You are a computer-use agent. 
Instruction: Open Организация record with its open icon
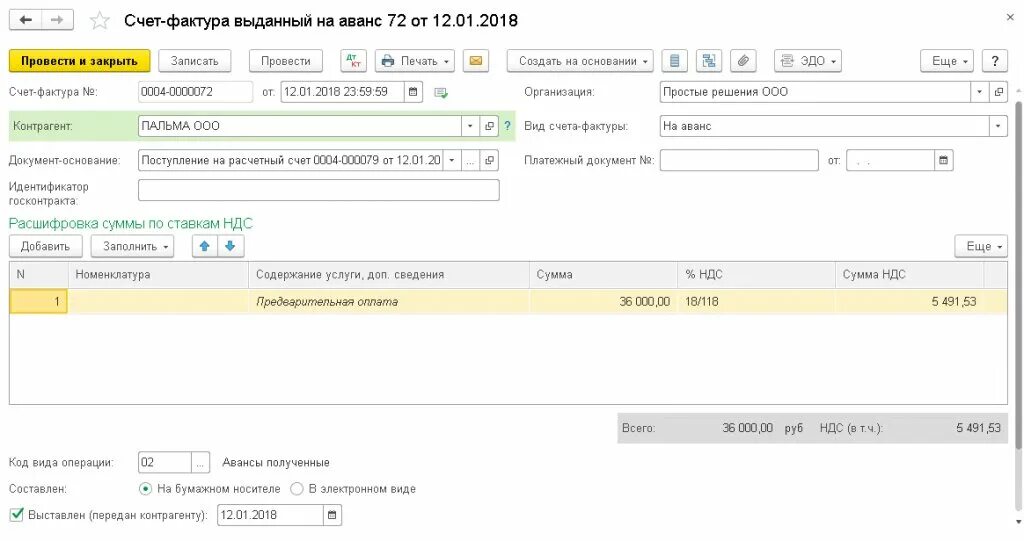999,92
